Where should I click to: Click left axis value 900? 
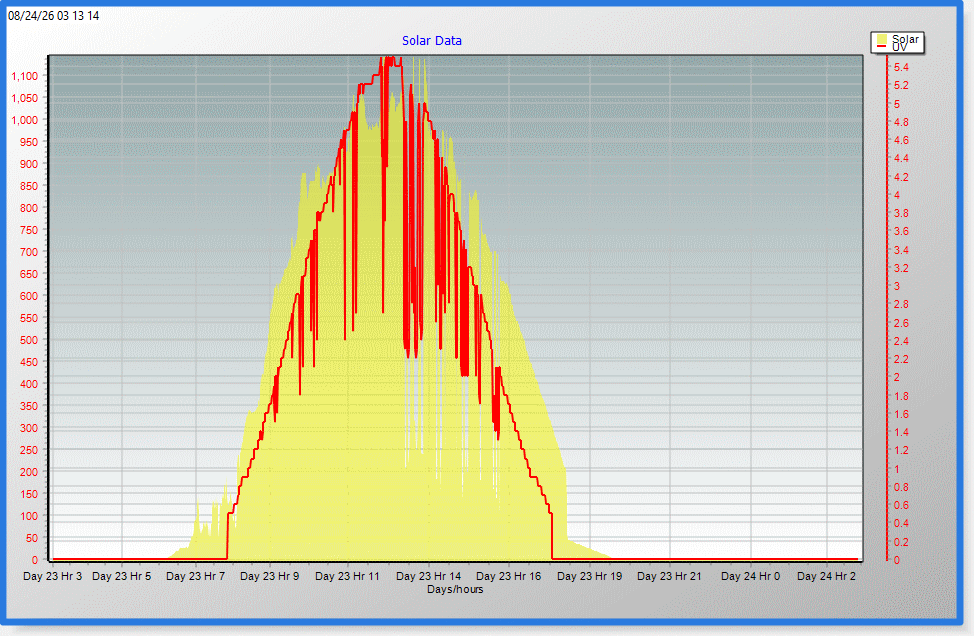[x=29, y=165]
